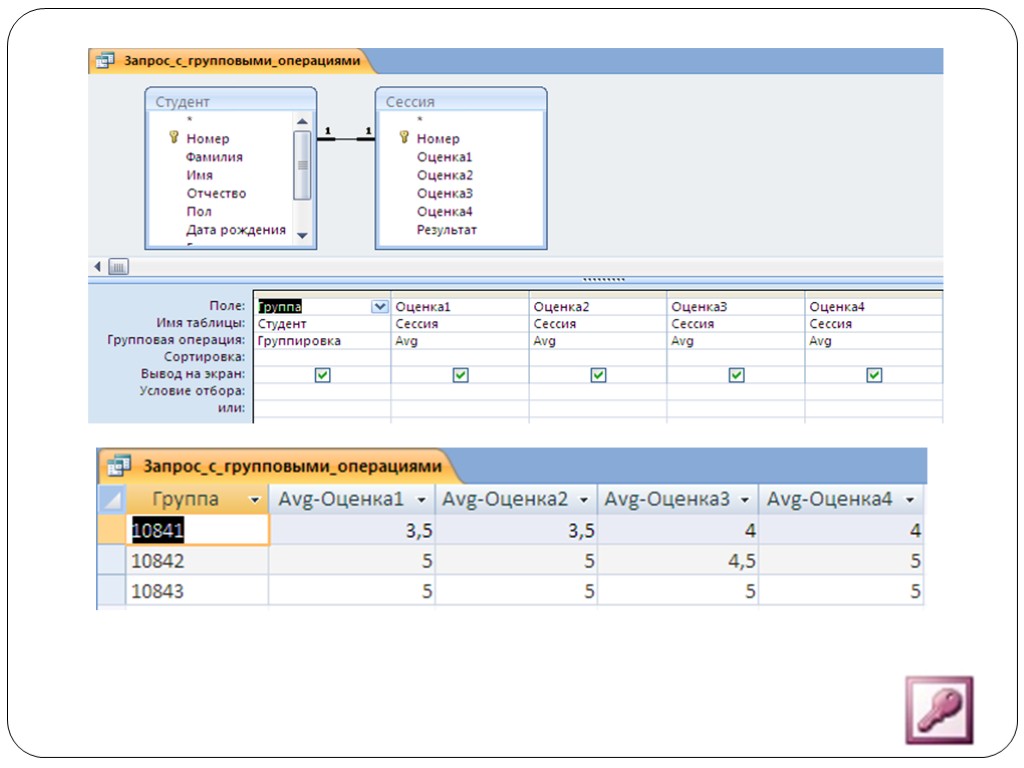Viewport: 1024px width, 768px height.
Task: Uncheck display checkbox for Группа column
Action: pyautogui.click(x=322, y=375)
